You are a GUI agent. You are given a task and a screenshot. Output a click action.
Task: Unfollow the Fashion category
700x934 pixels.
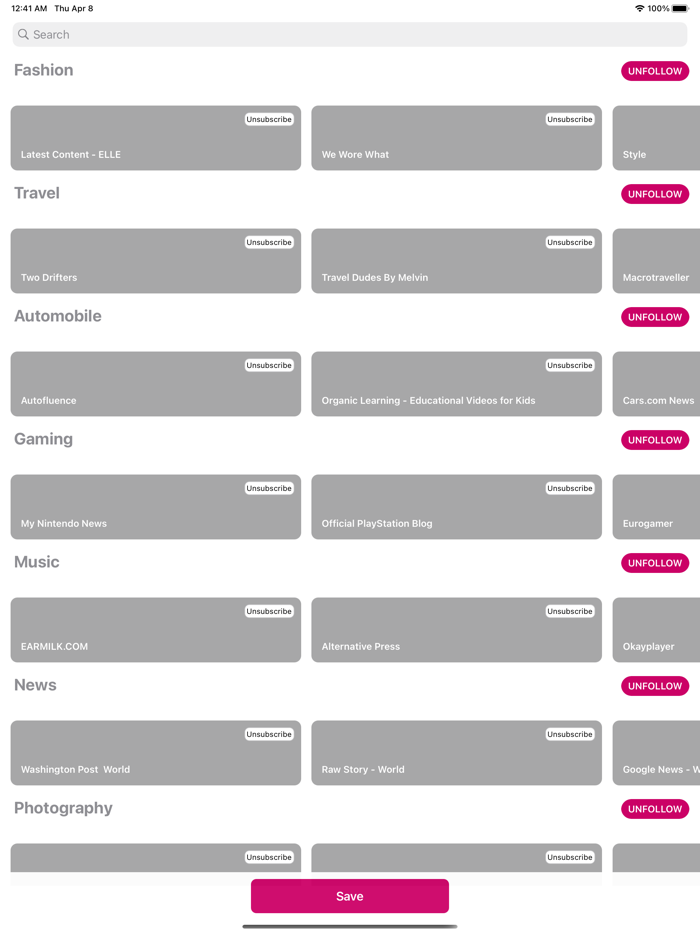(x=654, y=71)
